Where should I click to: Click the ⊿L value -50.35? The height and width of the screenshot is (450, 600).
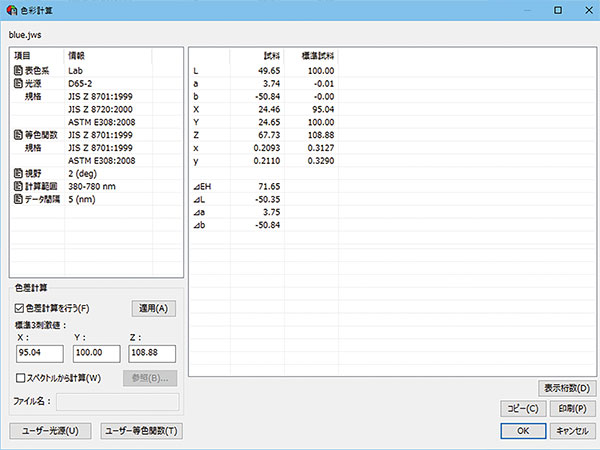click(267, 199)
